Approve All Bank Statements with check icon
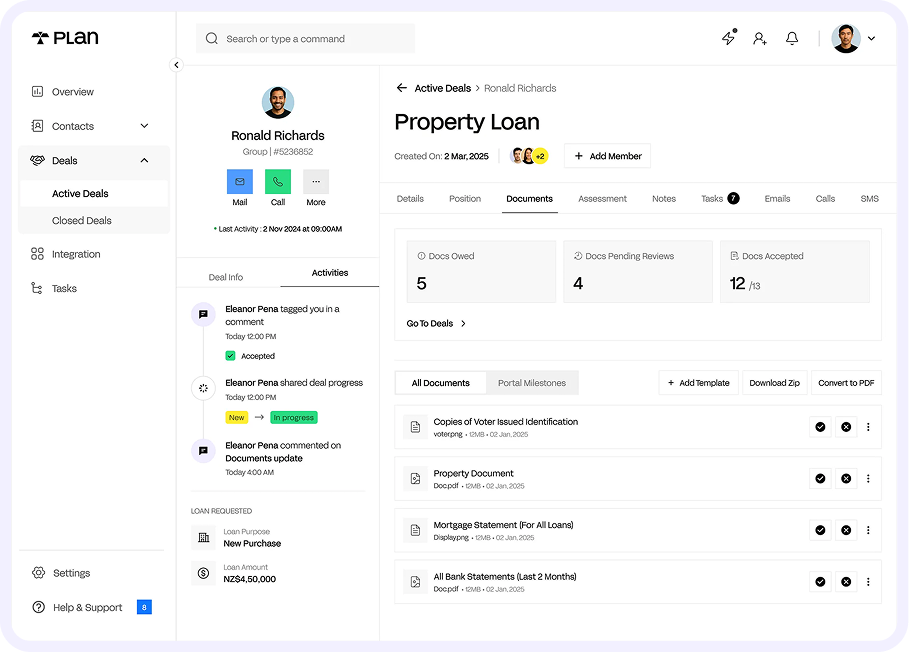Image resolution: width=909 pixels, height=652 pixels. tap(820, 582)
